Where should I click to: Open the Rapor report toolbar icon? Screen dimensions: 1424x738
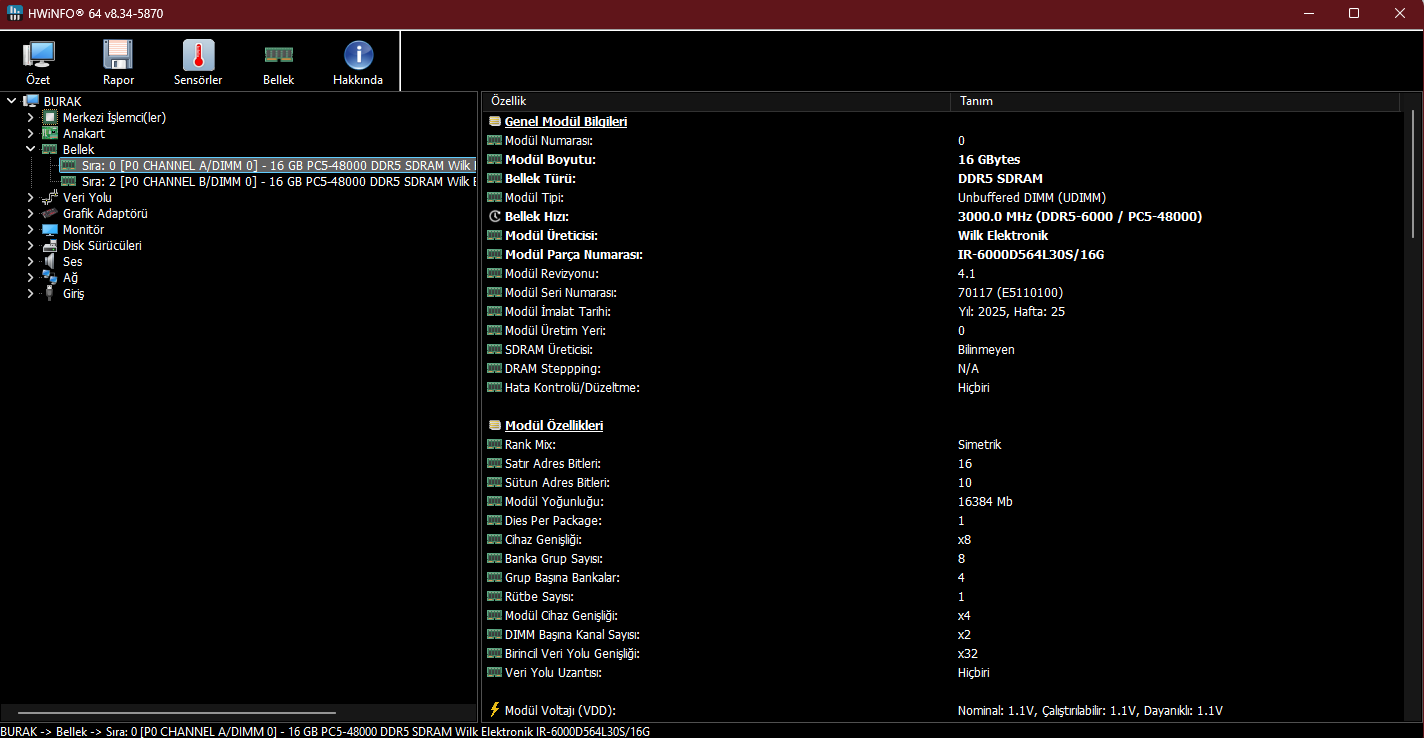click(x=118, y=55)
